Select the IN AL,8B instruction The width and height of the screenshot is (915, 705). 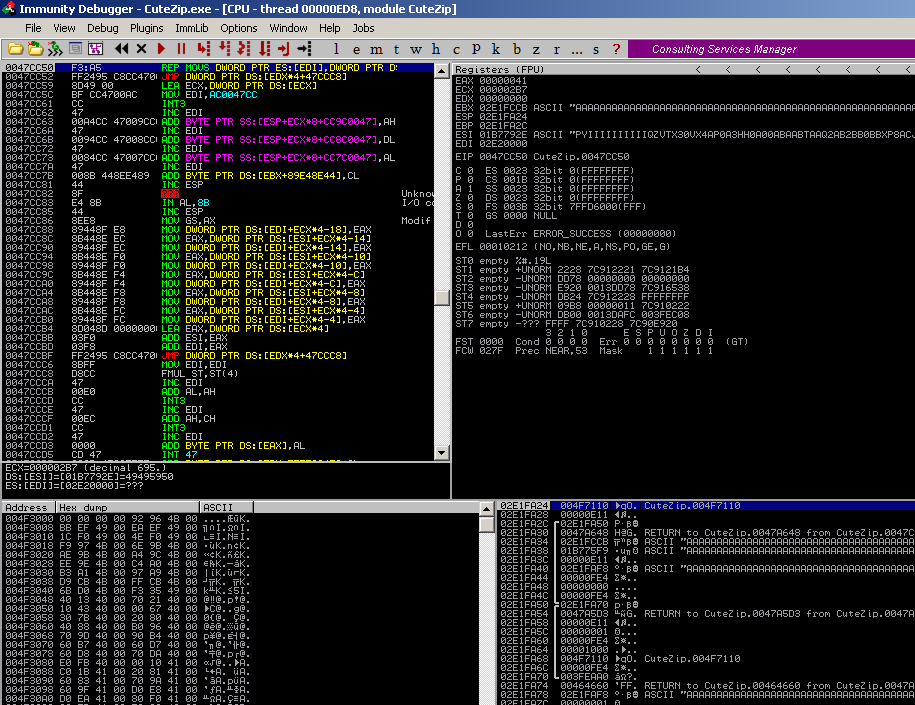pos(218,203)
